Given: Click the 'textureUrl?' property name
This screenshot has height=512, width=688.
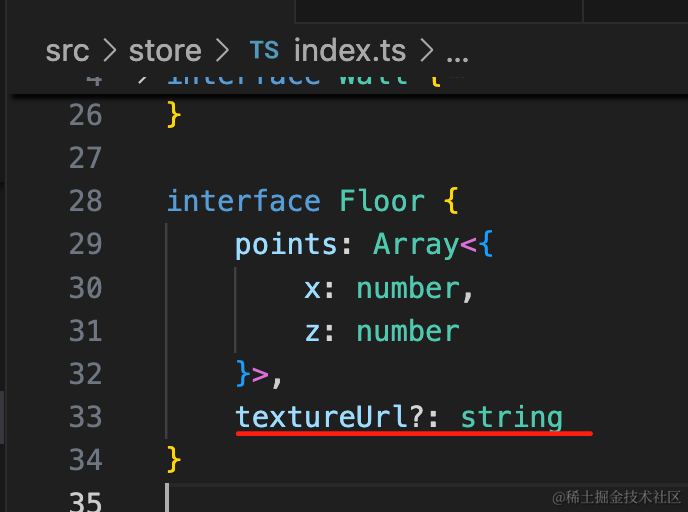Looking at the screenshot, I should pos(329,416).
